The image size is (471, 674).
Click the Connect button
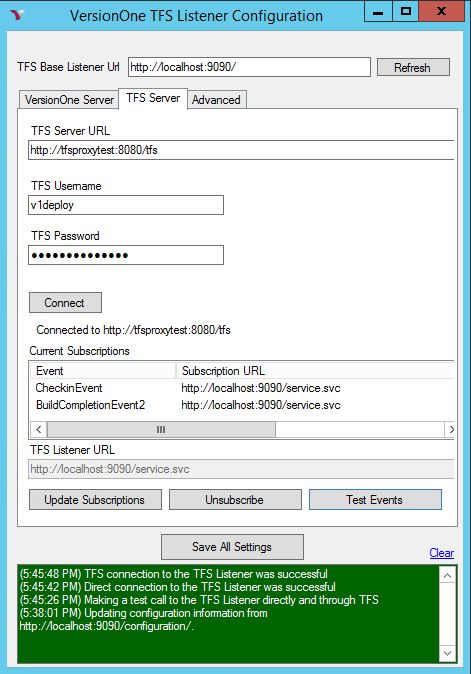pyautogui.click(x=65, y=303)
